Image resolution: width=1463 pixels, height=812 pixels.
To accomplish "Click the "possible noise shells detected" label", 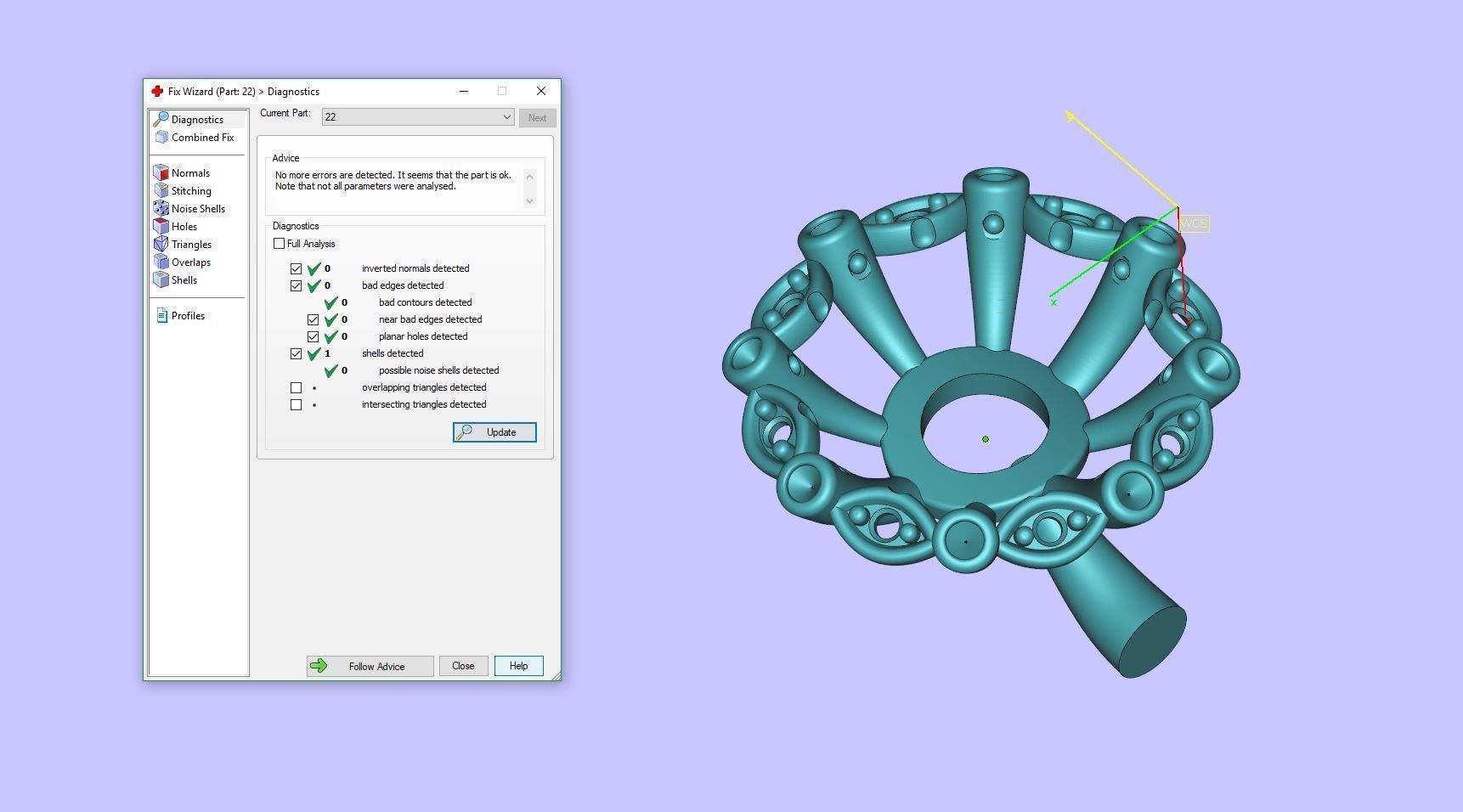I will [x=438, y=370].
